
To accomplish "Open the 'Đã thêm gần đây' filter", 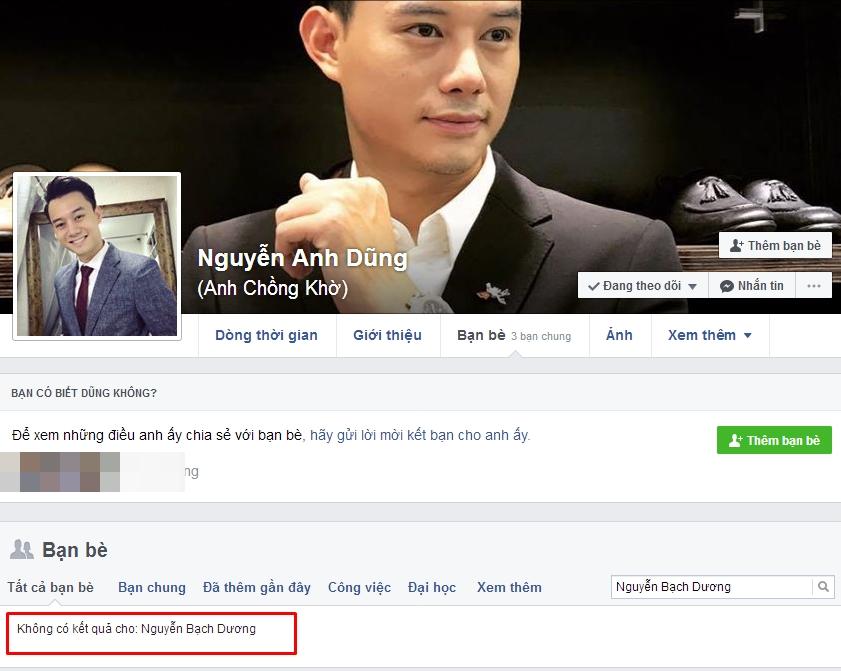I will pos(257,587).
